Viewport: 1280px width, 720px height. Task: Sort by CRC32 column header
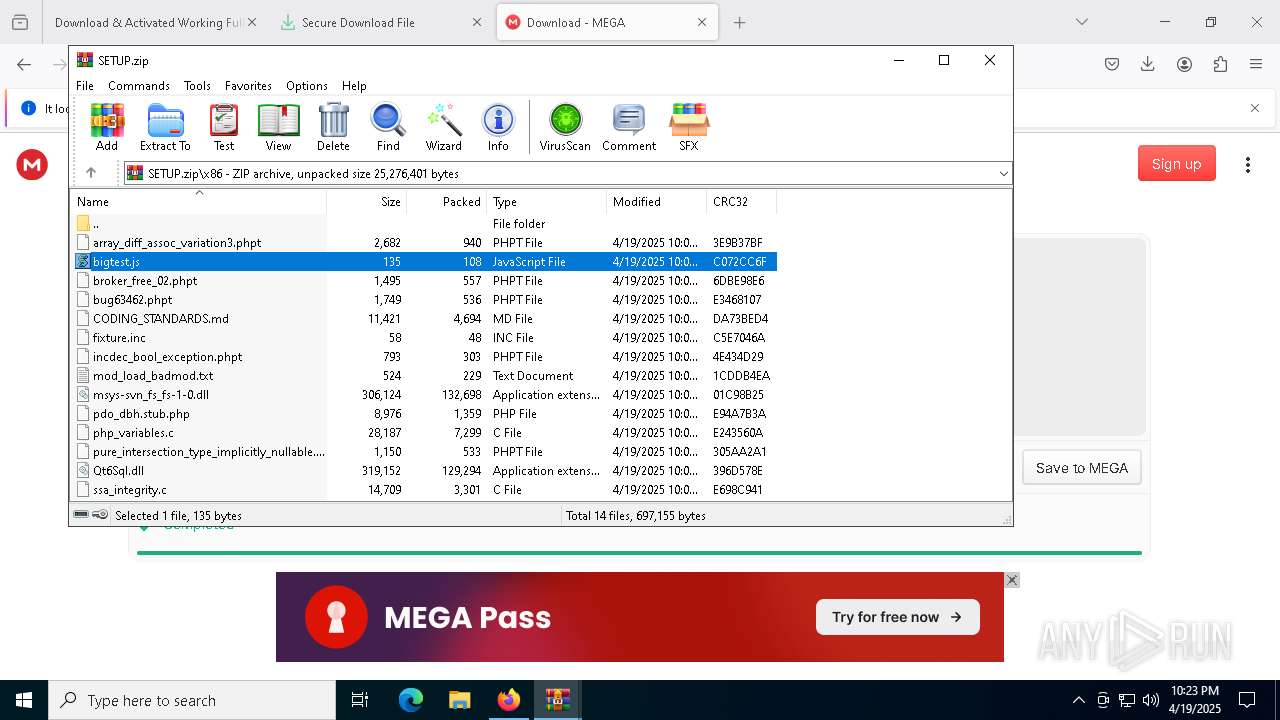pos(741,201)
